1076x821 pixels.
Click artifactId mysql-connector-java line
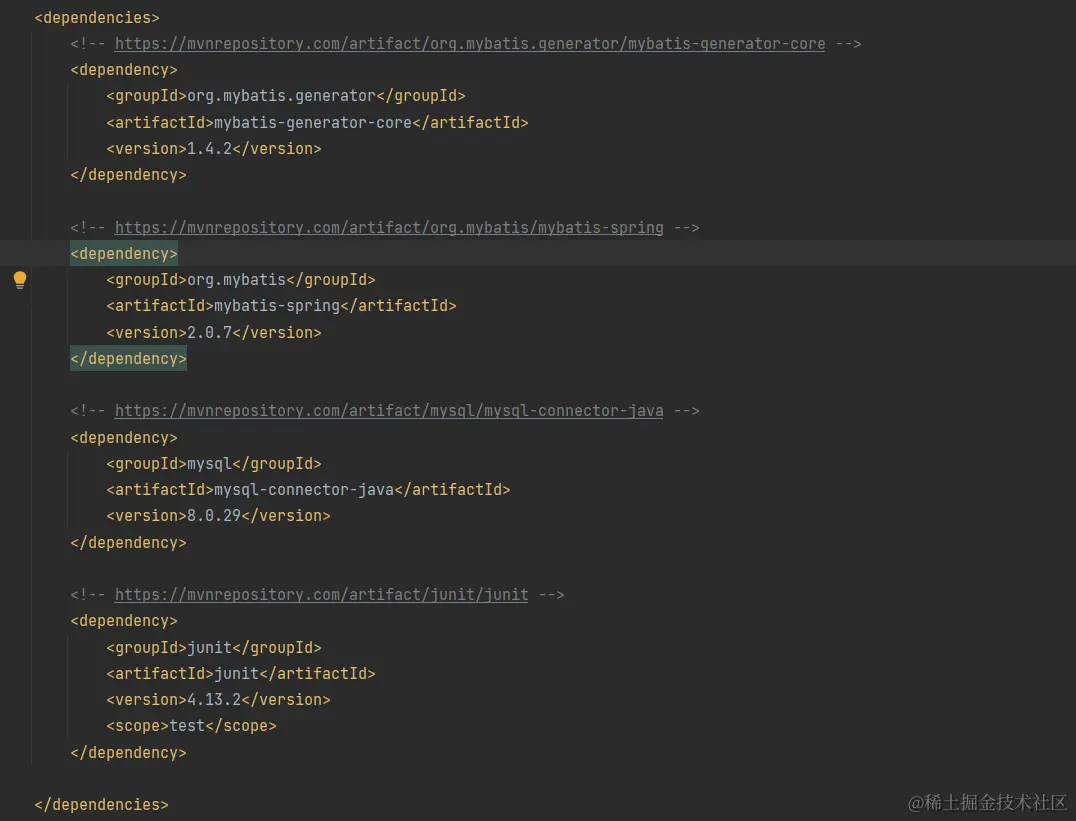point(308,490)
